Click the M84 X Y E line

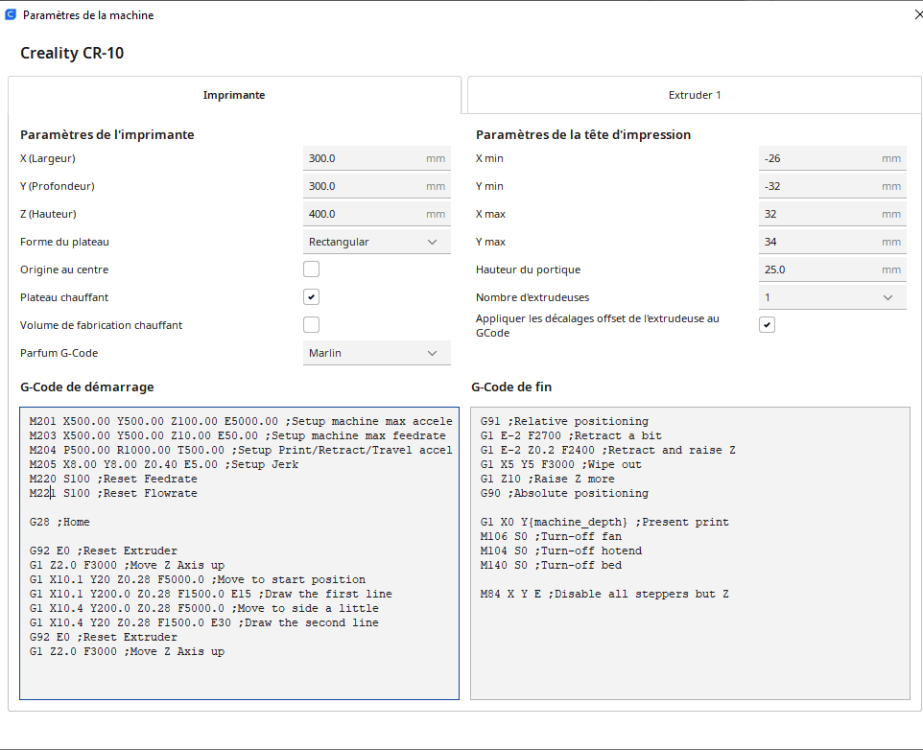click(x=605, y=594)
